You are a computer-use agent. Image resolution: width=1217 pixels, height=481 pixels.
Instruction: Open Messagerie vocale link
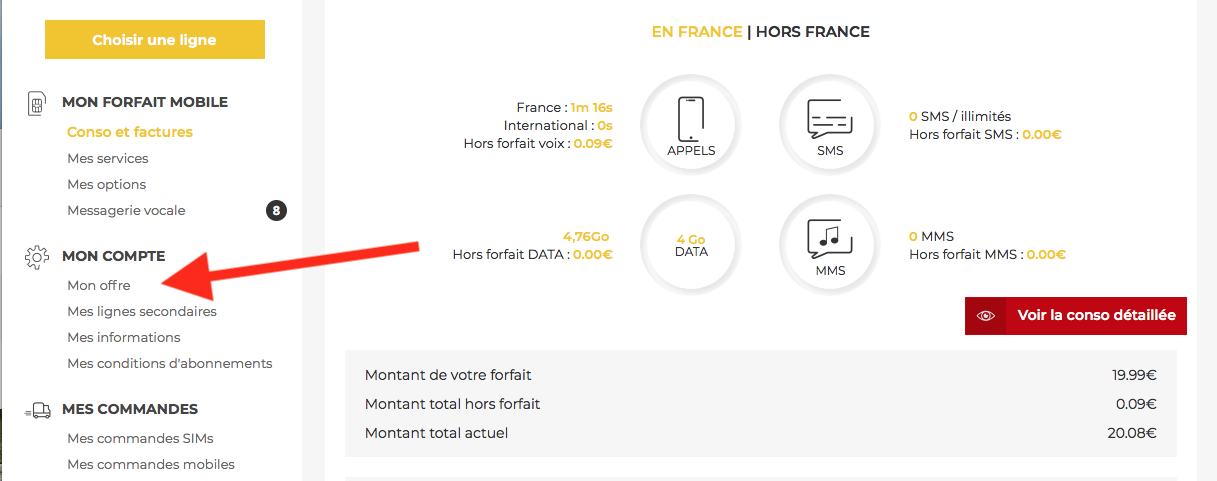[x=126, y=211]
